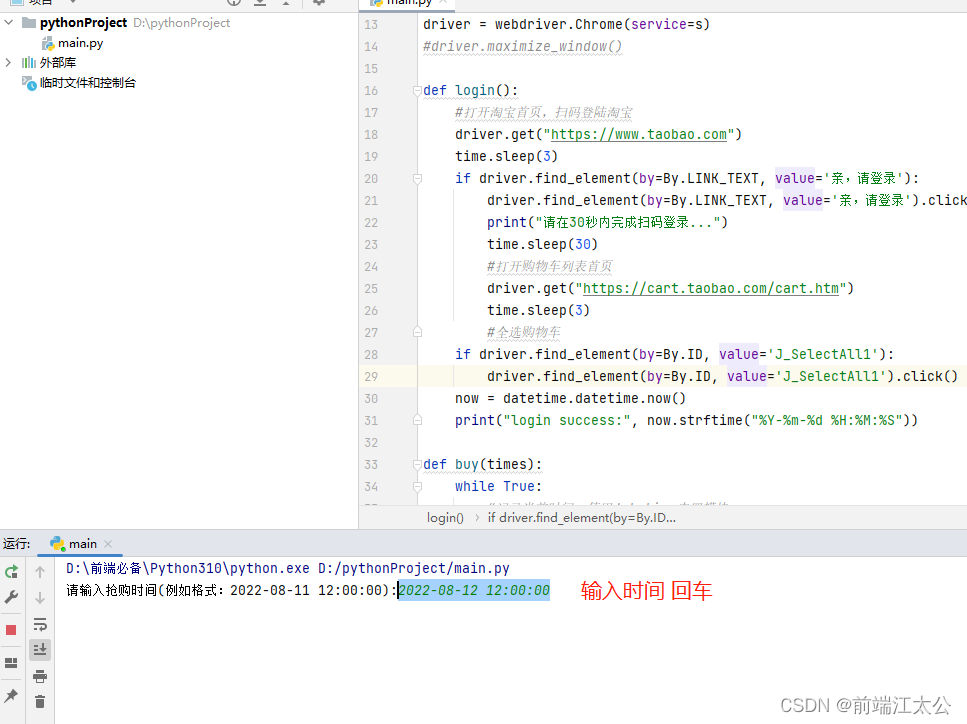Click the if driver.find_element breadcrumb
Image resolution: width=967 pixels, height=724 pixels.
tap(582, 518)
